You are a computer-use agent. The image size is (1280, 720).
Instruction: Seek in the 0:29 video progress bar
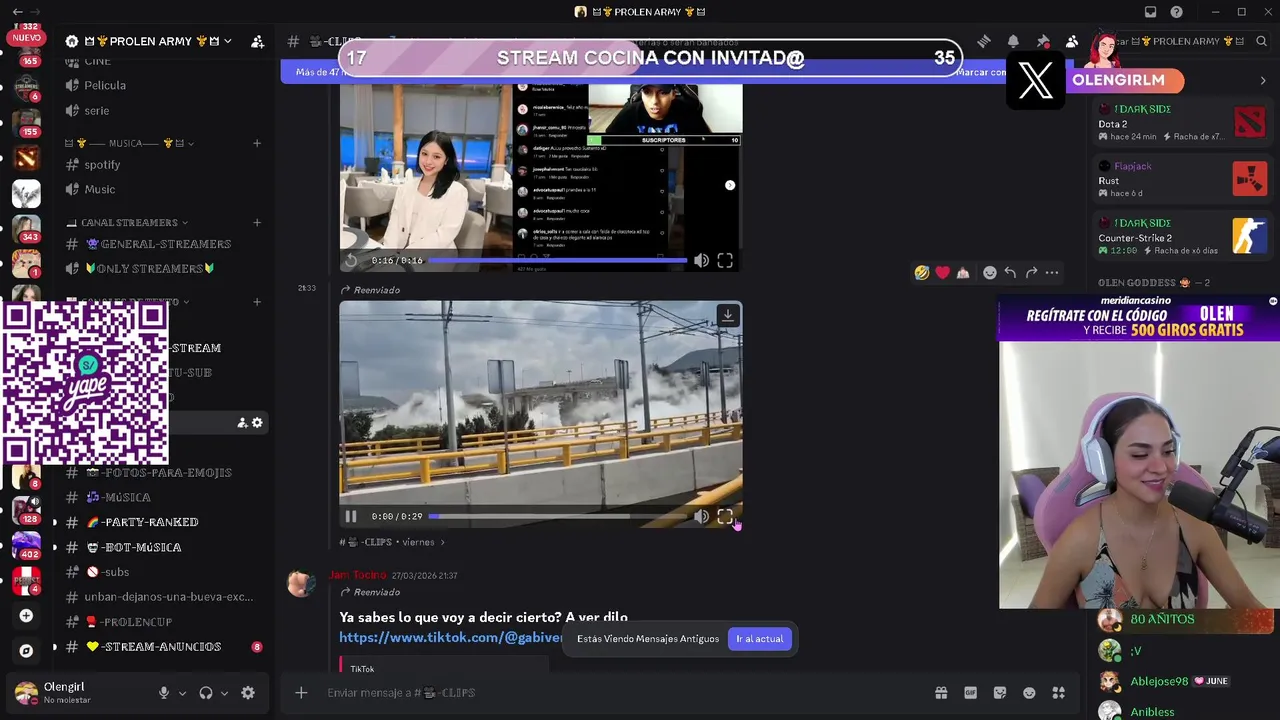557,516
